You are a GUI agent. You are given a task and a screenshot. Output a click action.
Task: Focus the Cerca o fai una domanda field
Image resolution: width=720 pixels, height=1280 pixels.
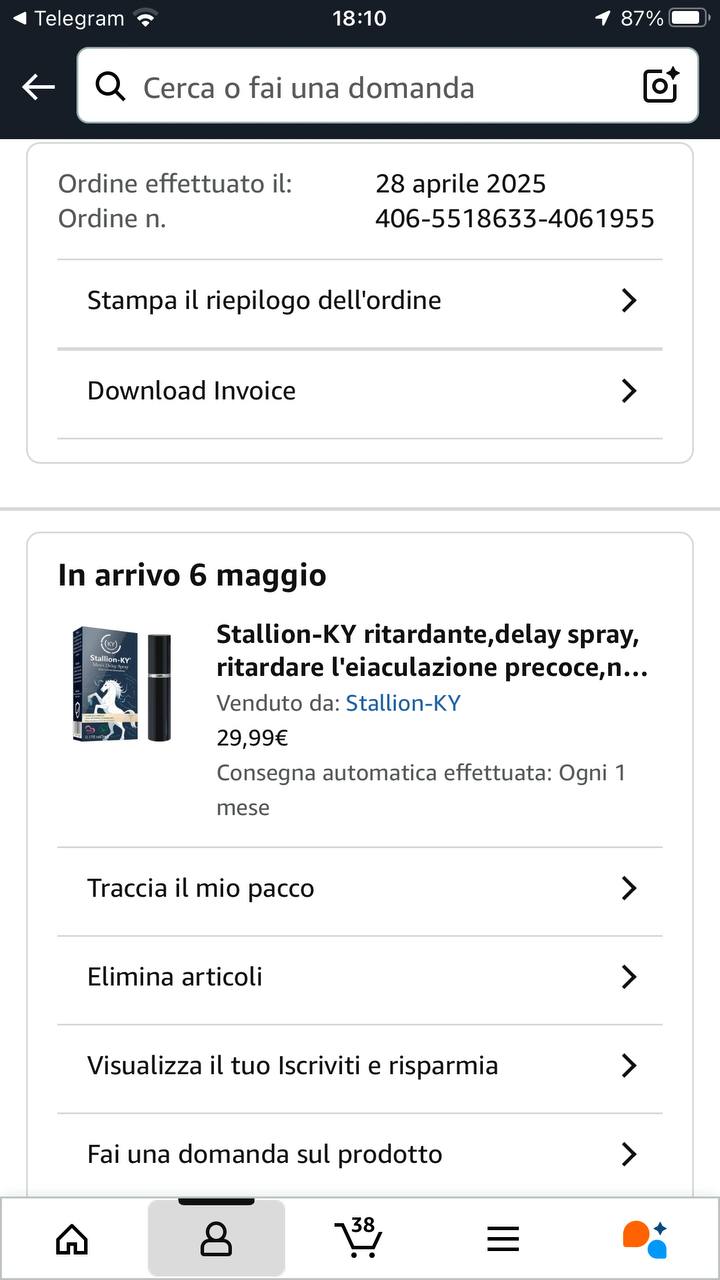(388, 86)
